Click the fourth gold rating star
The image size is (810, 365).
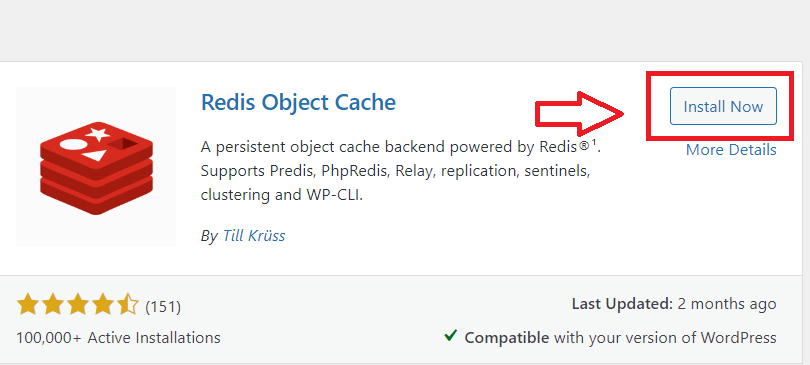(x=103, y=305)
